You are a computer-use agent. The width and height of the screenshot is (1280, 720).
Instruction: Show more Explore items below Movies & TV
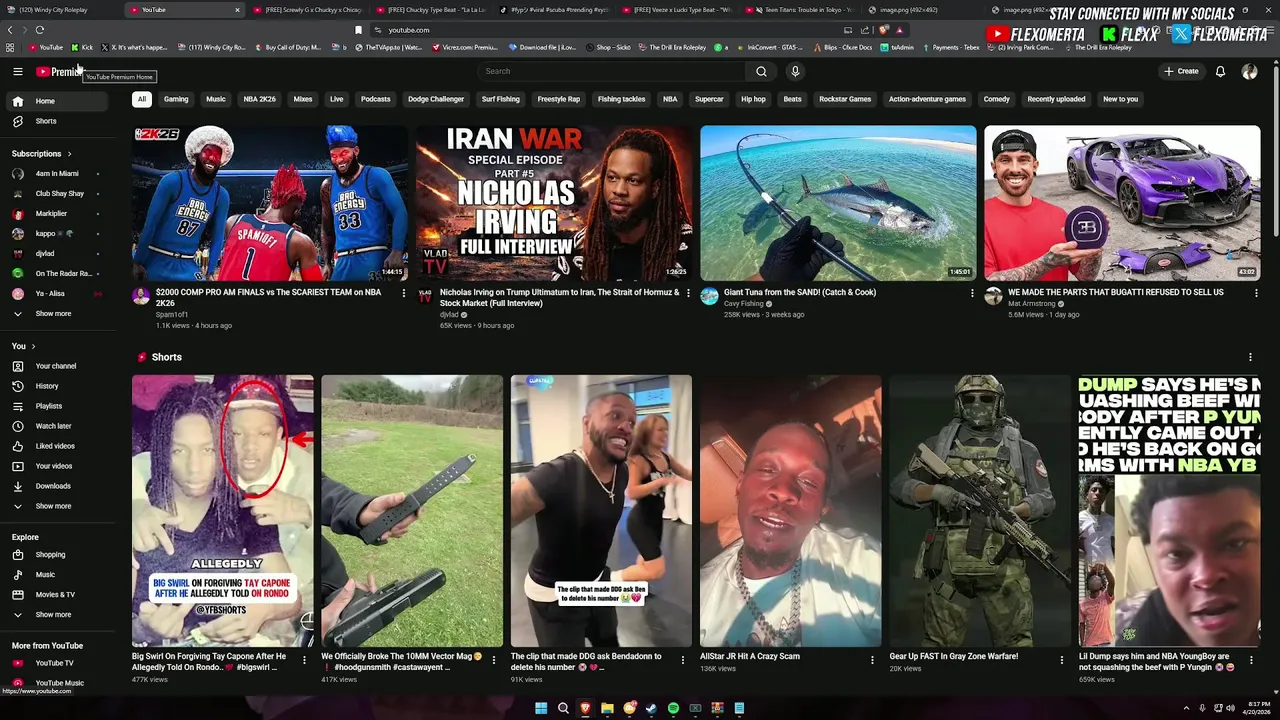click(x=58, y=615)
